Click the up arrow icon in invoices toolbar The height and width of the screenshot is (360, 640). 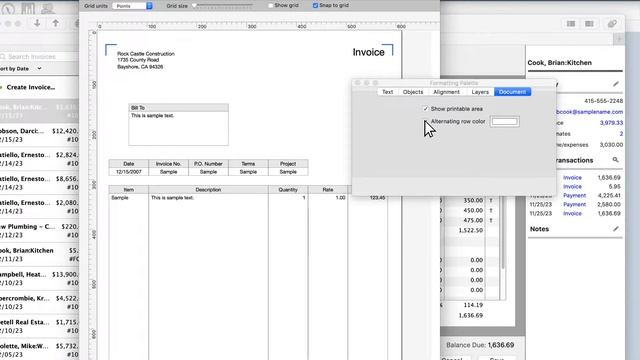[56, 23]
